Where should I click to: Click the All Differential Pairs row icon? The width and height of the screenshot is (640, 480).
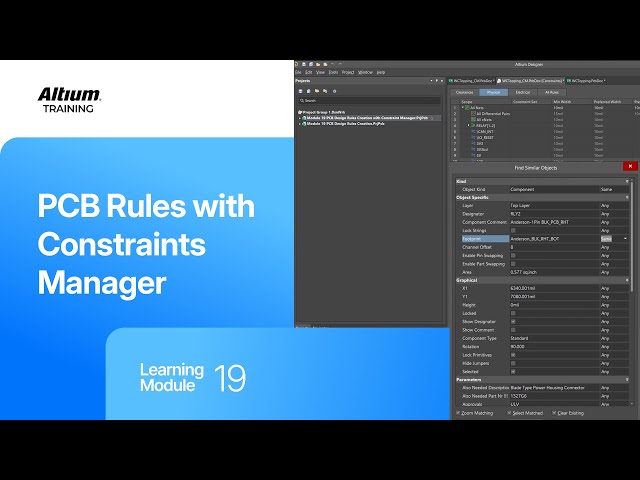point(473,113)
